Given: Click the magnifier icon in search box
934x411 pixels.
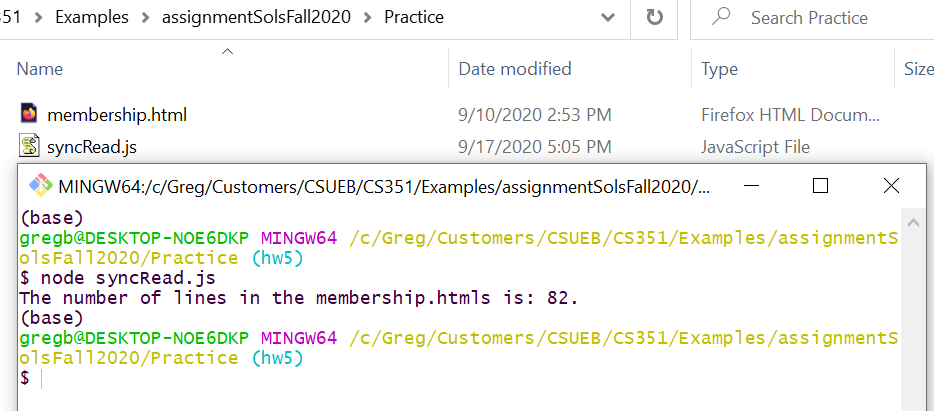Looking at the screenshot, I should coord(721,17).
